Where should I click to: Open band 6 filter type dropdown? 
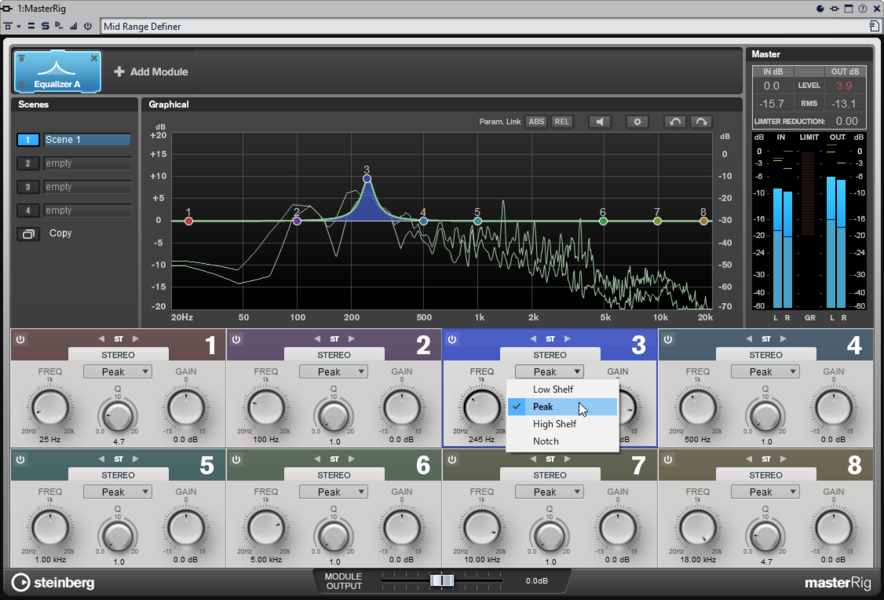coord(333,492)
